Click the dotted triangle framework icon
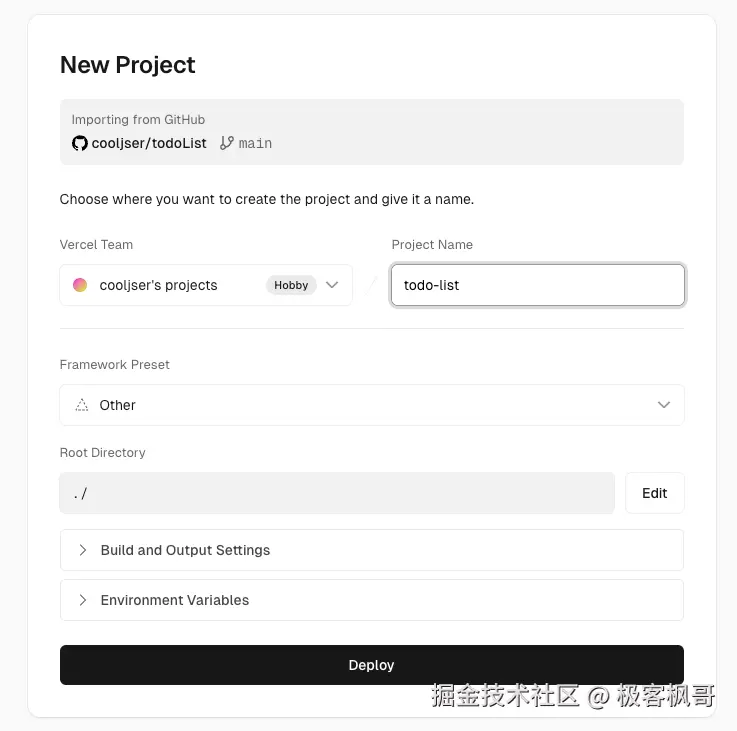This screenshot has width=737, height=731. [81, 405]
